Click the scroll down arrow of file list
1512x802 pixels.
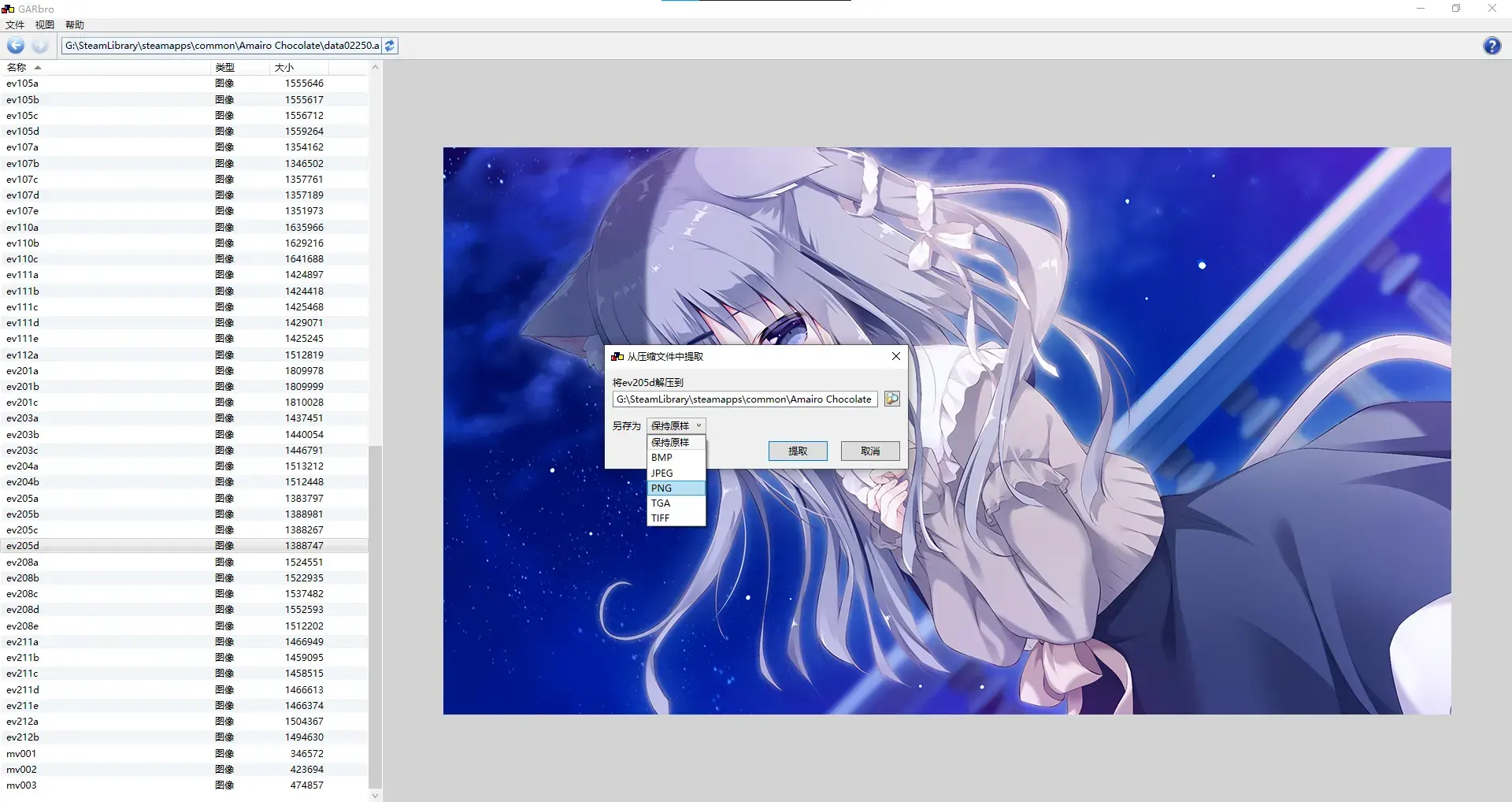click(x=375, y=795)
